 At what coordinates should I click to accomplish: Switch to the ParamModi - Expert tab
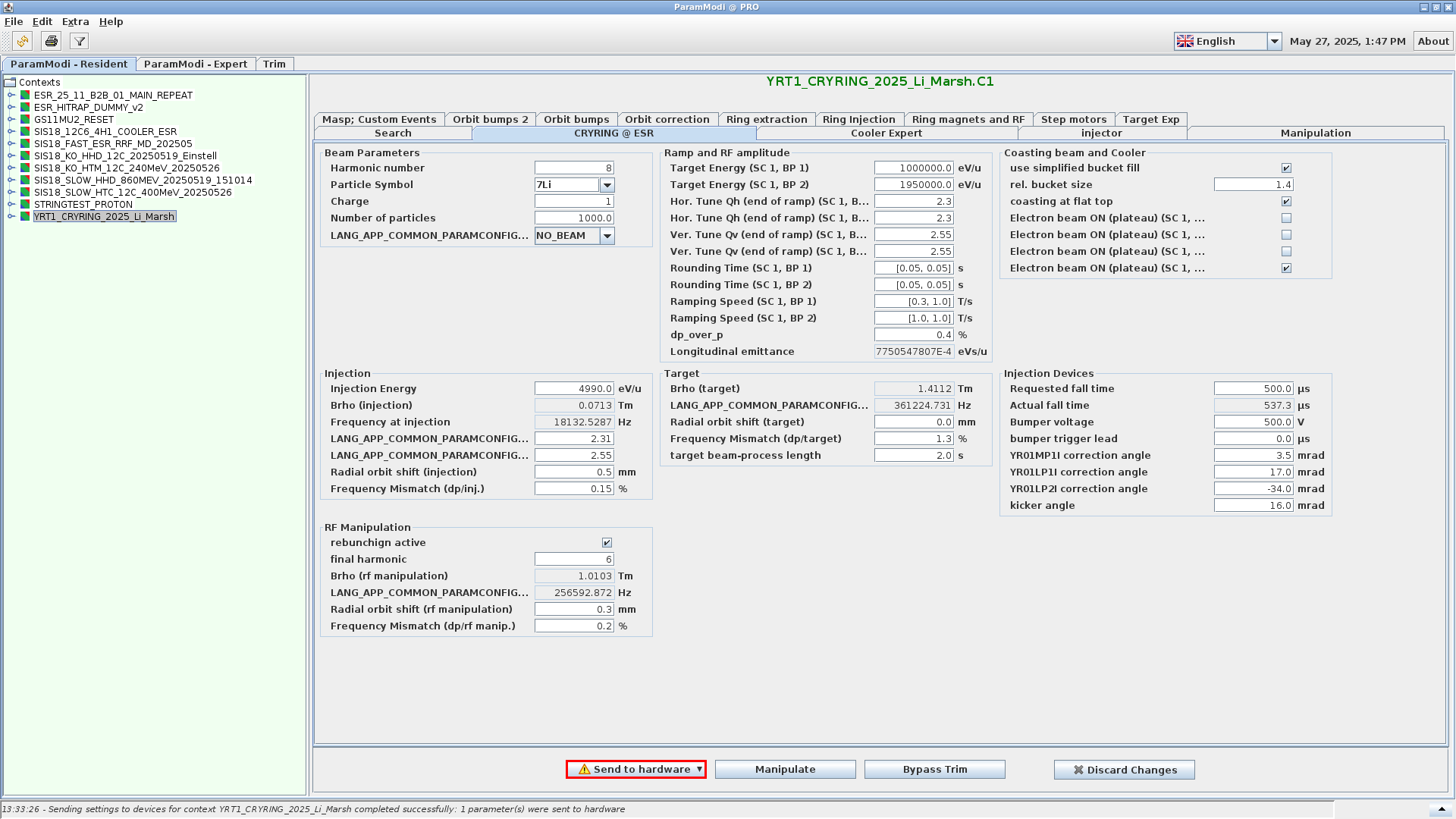195,64
